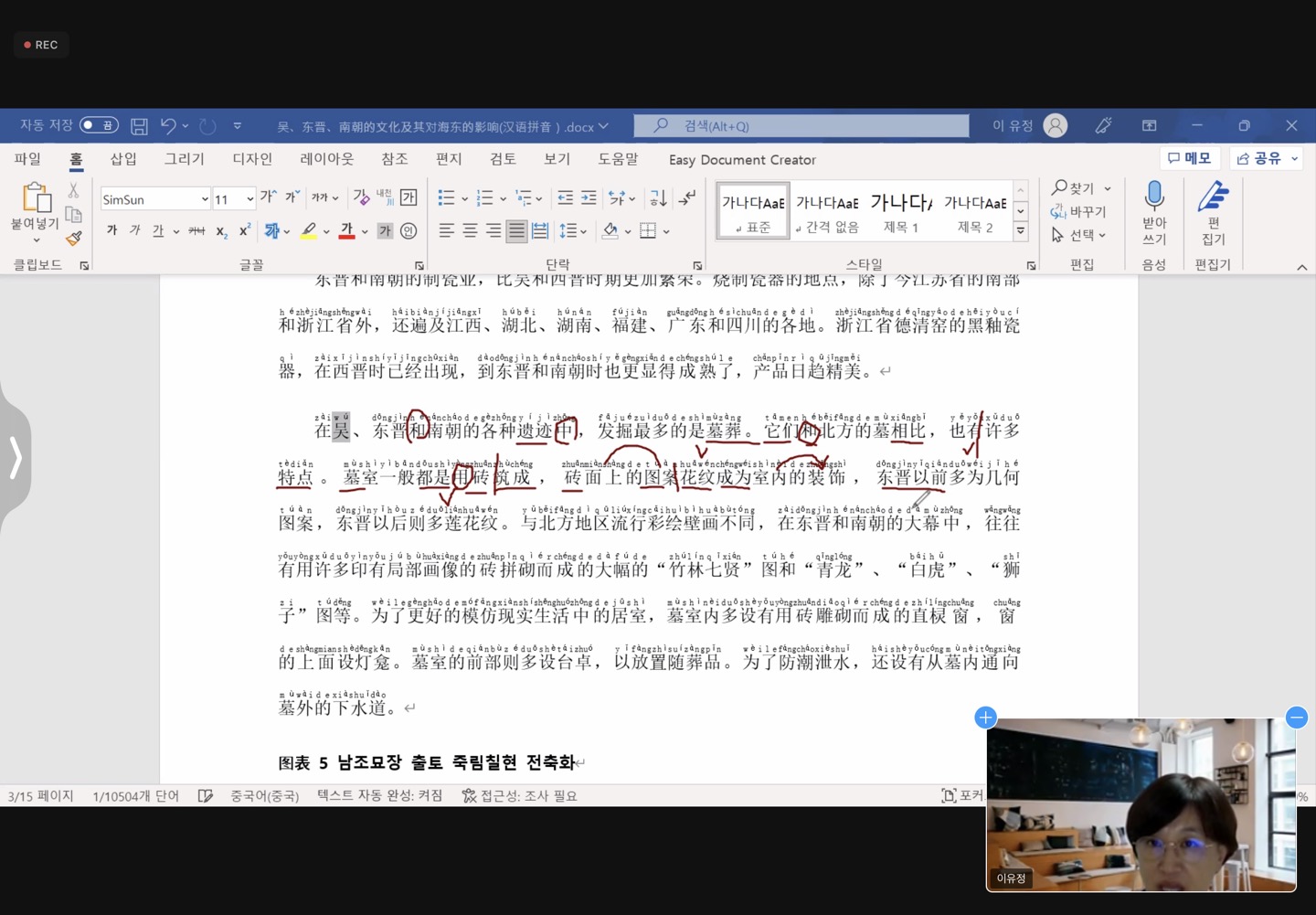
Task: Open the SimSun font name dropdown
Action: (205, 199)
